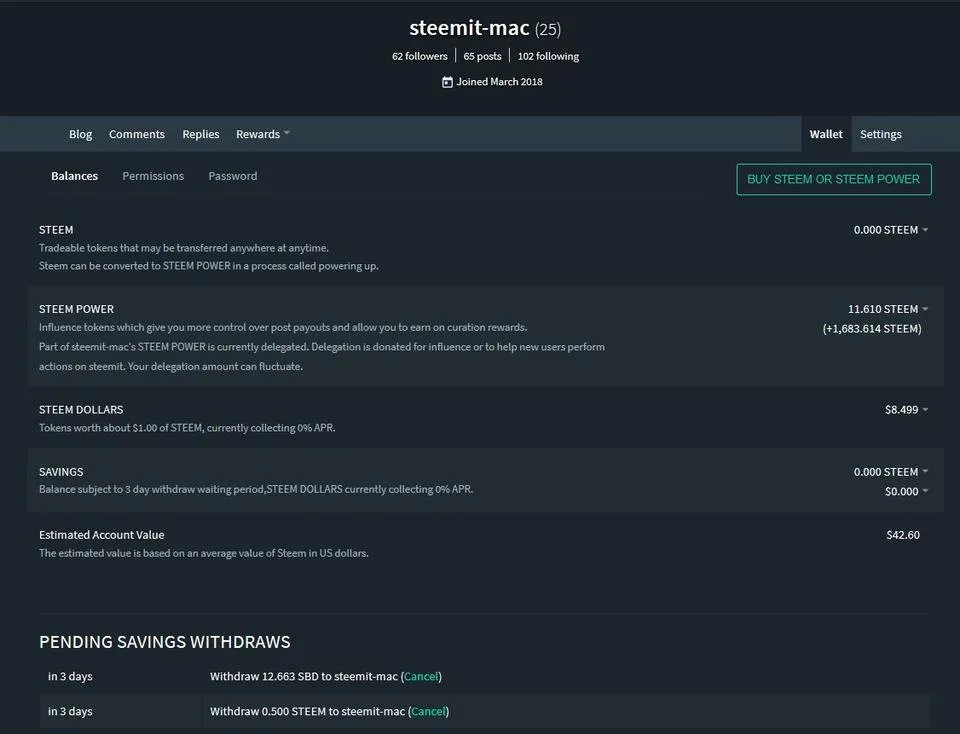Click the $42.60 estimated account value
Image resolution: width=960 pixels, height=734 pixels.
[x=903, y=535]
